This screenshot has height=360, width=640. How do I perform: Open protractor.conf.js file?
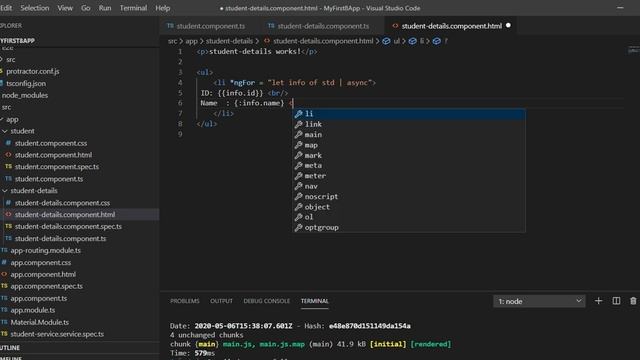(x=33, y=71)
